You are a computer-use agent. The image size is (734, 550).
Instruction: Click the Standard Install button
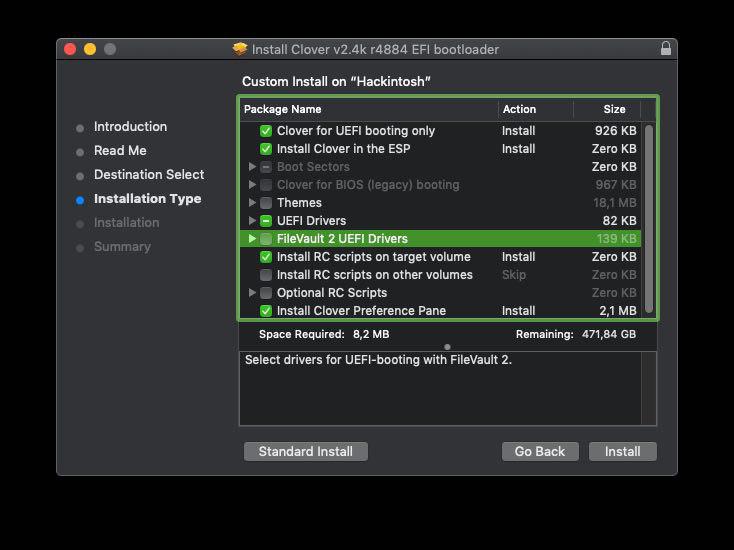point(306,451)
